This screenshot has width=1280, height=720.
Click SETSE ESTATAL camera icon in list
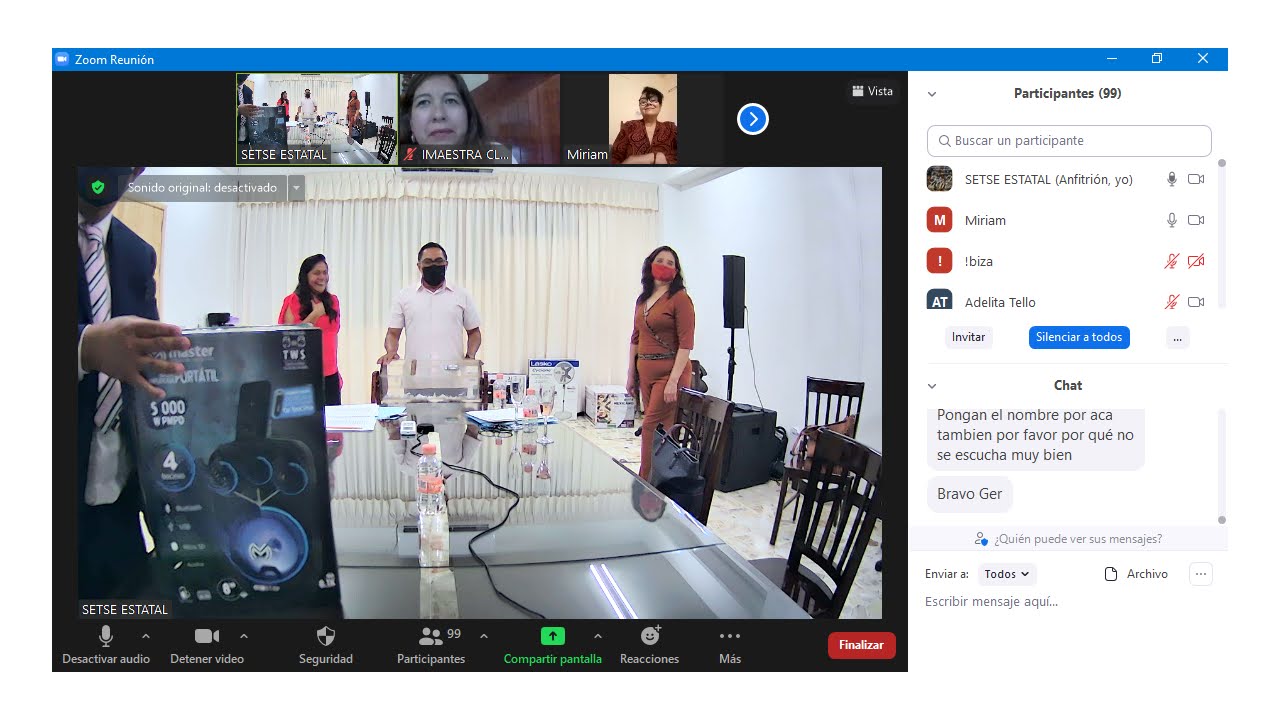tap(1196, 180)
